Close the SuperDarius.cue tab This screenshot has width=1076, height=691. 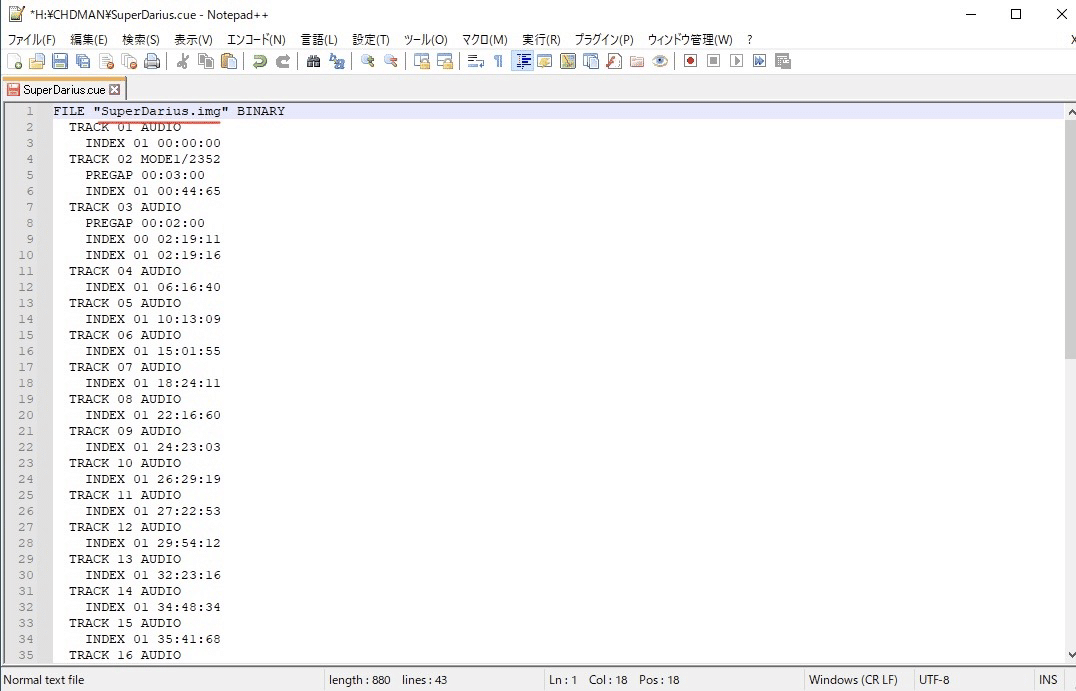(115, 90)
